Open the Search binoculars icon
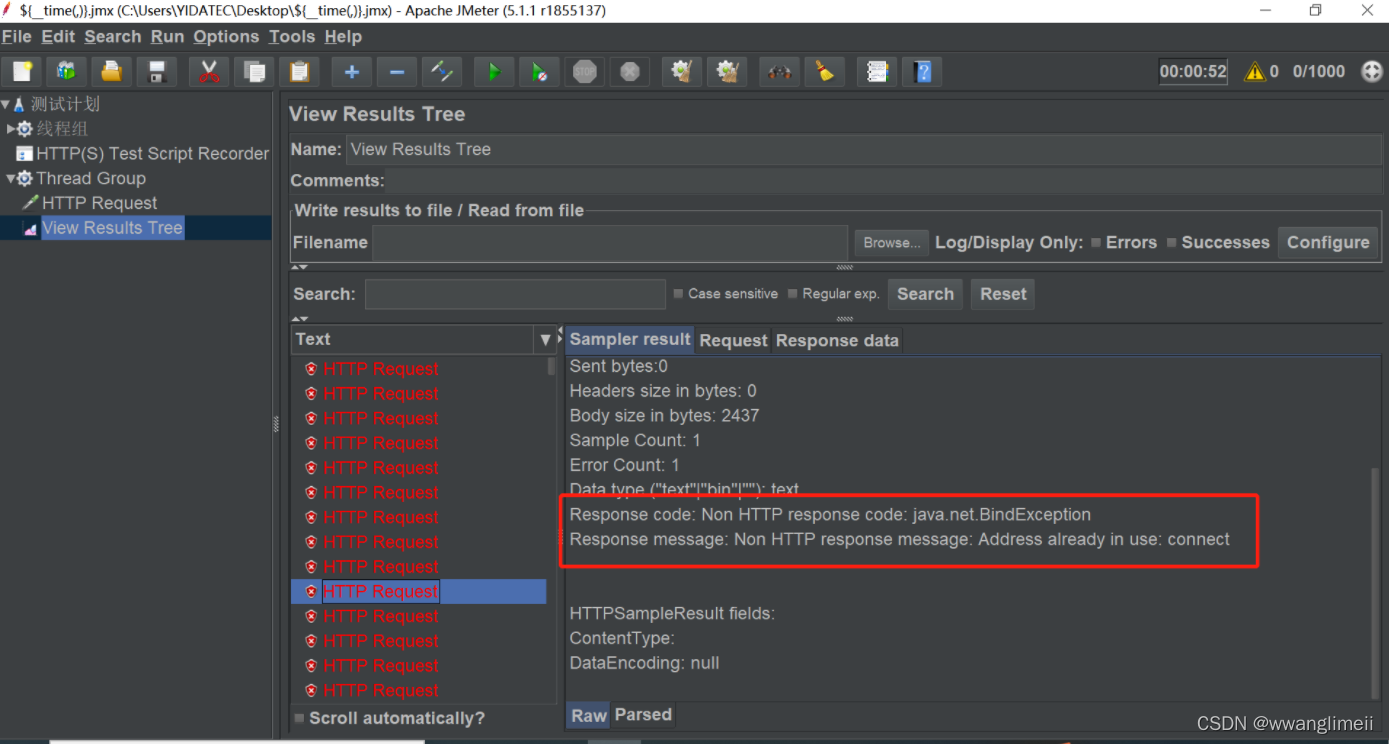 (x=780, y=71)
